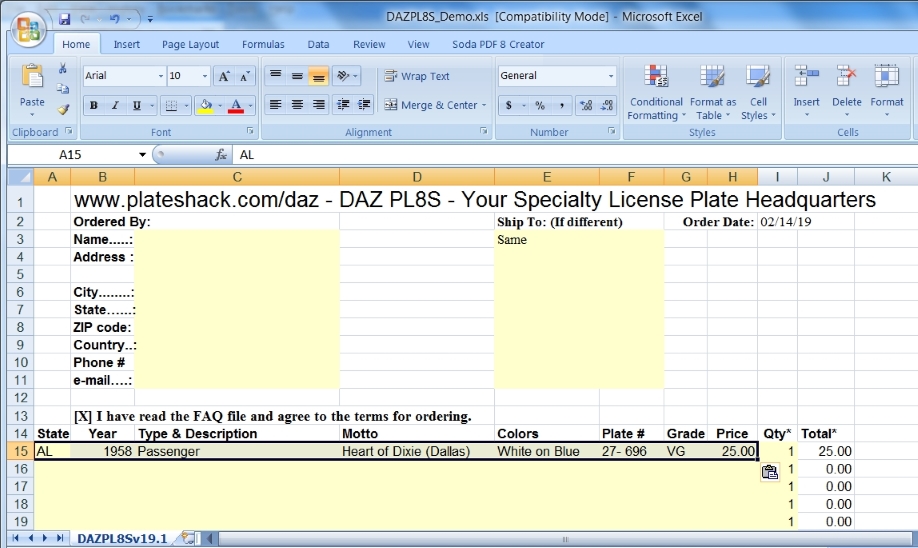
Task: Click the Decrease Decimal icon
Action: click(607, 105)
